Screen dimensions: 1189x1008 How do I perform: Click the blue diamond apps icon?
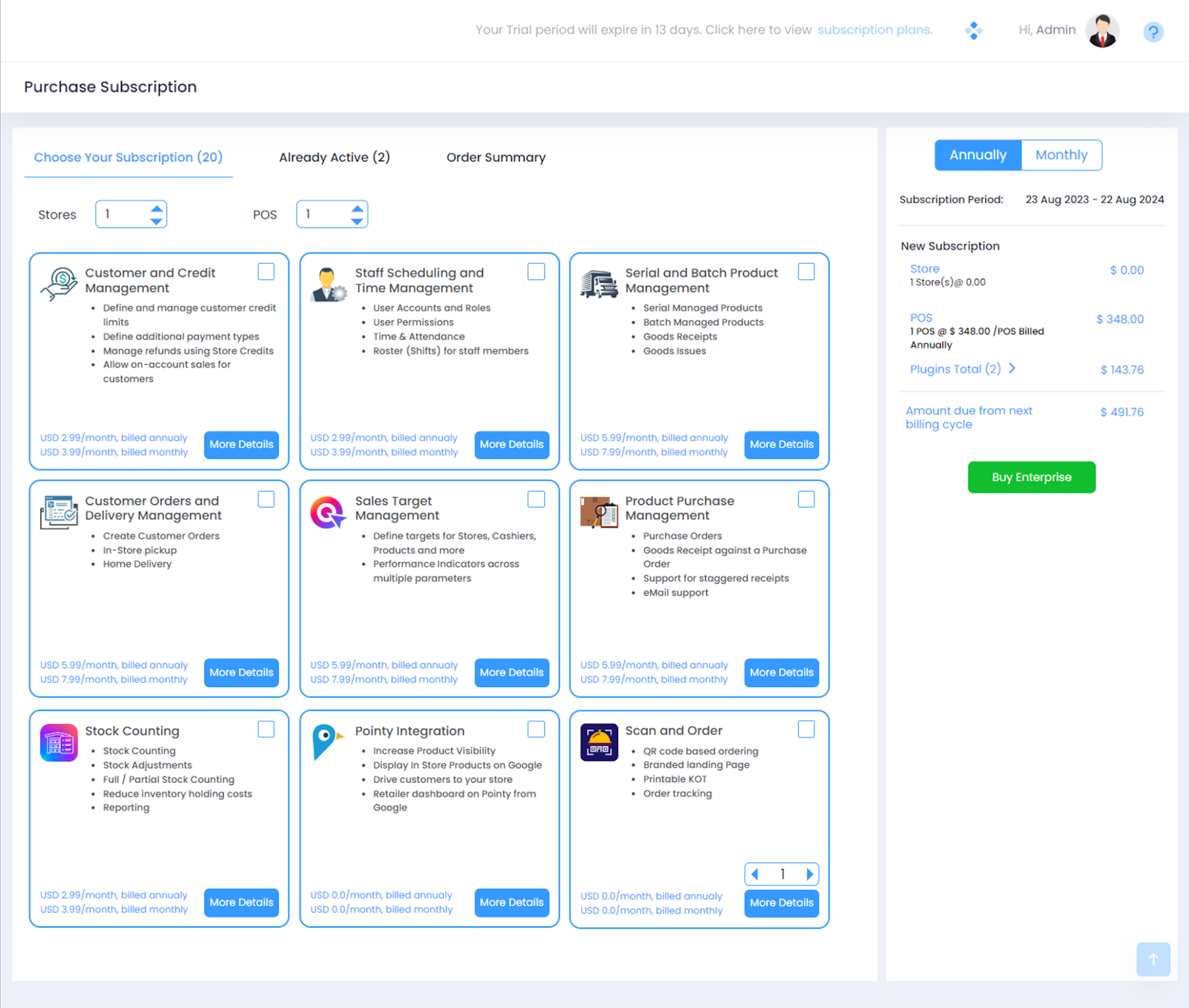pyautogui.click(x=973, y=30)
